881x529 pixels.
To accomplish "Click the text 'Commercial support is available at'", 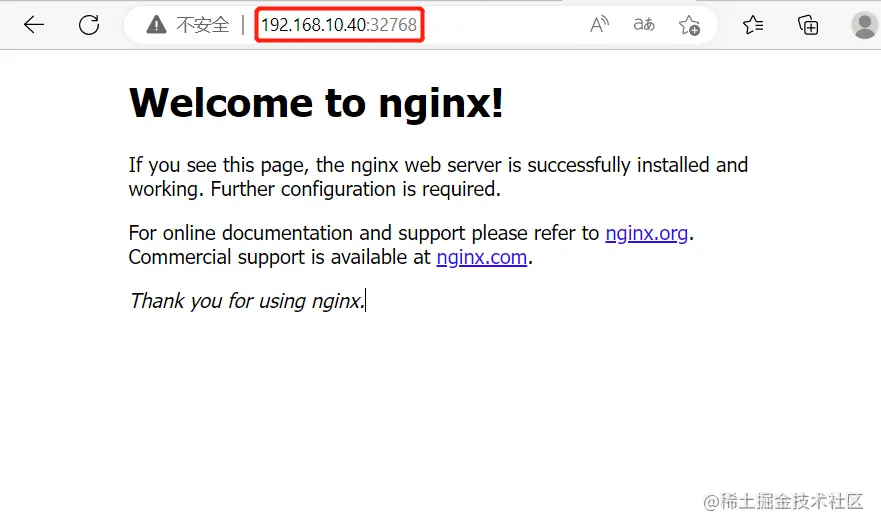I will pos(279,257).
